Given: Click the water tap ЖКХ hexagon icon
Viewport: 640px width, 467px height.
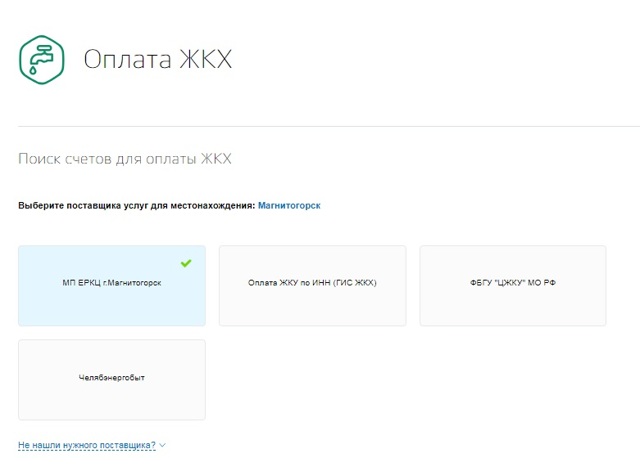Looking at the screenshot, I should click(42, 60).
